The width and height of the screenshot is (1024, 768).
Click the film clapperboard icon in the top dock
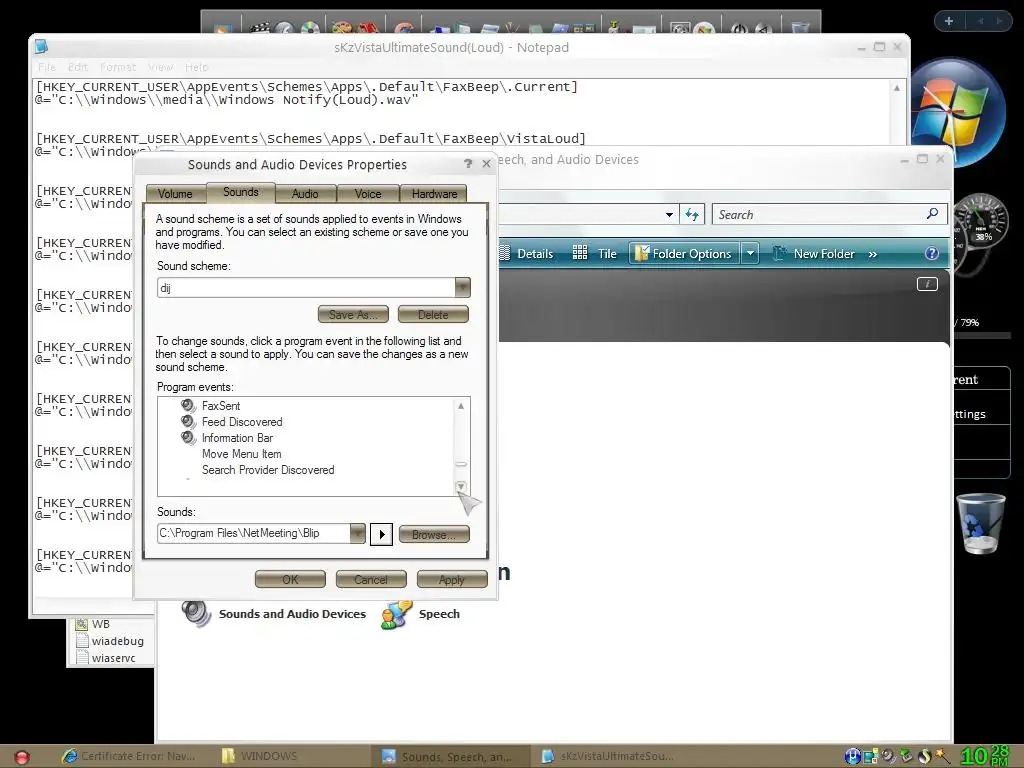pos(259,28)
